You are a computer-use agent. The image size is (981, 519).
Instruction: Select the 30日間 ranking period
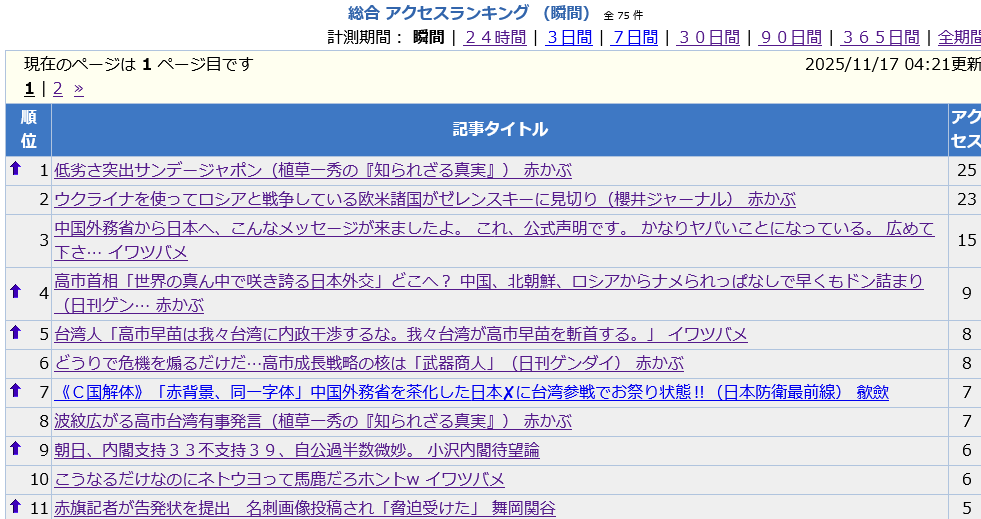(708, 38)
